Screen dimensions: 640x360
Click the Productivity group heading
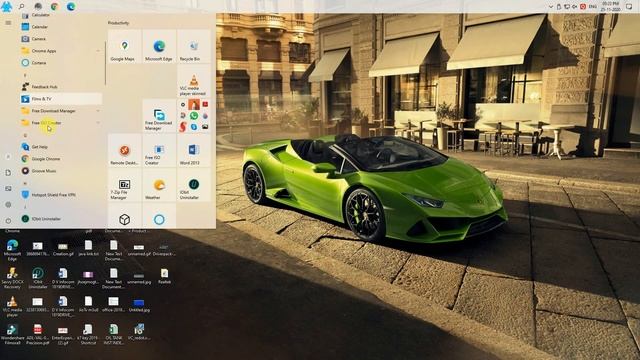point(119,23)
